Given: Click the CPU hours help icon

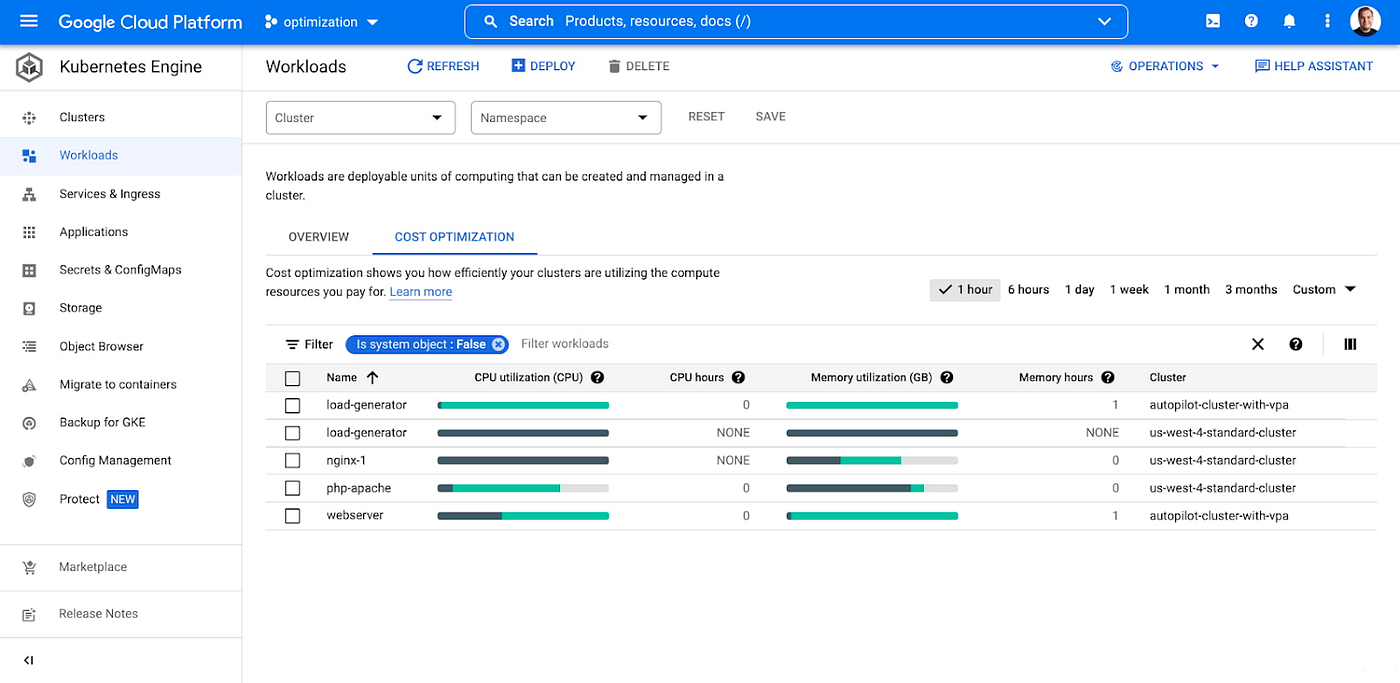Looking at the screenshot, I should [x=738, y=378].
